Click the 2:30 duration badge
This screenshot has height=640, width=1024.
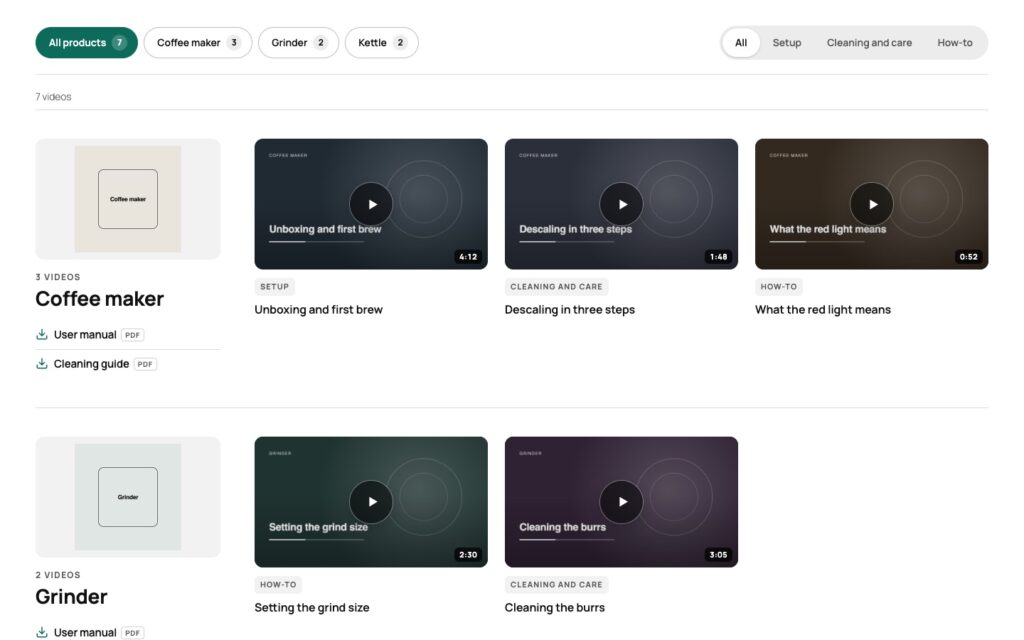[468, 554]
